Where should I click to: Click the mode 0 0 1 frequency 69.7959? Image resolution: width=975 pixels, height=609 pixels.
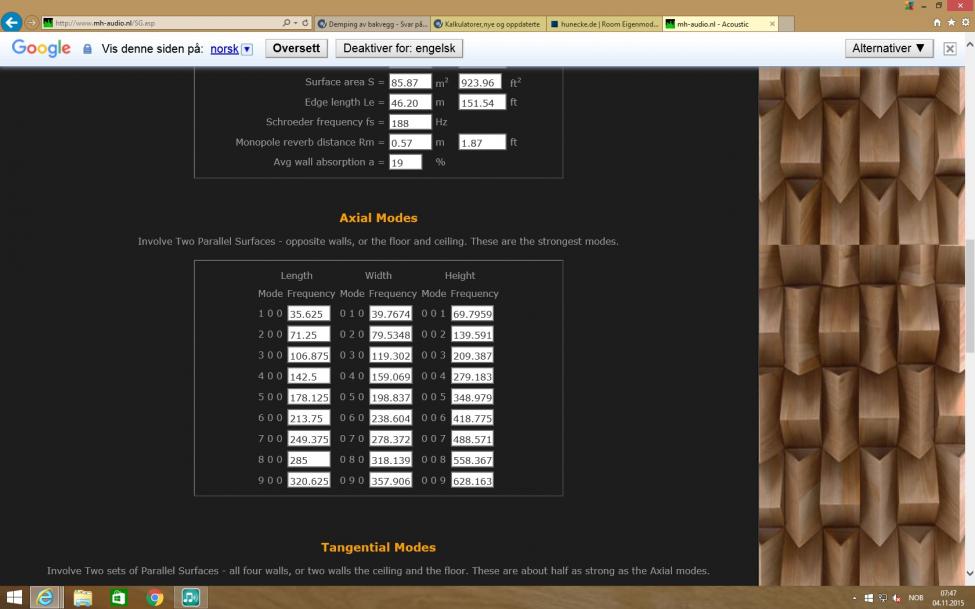pos(472,314)
